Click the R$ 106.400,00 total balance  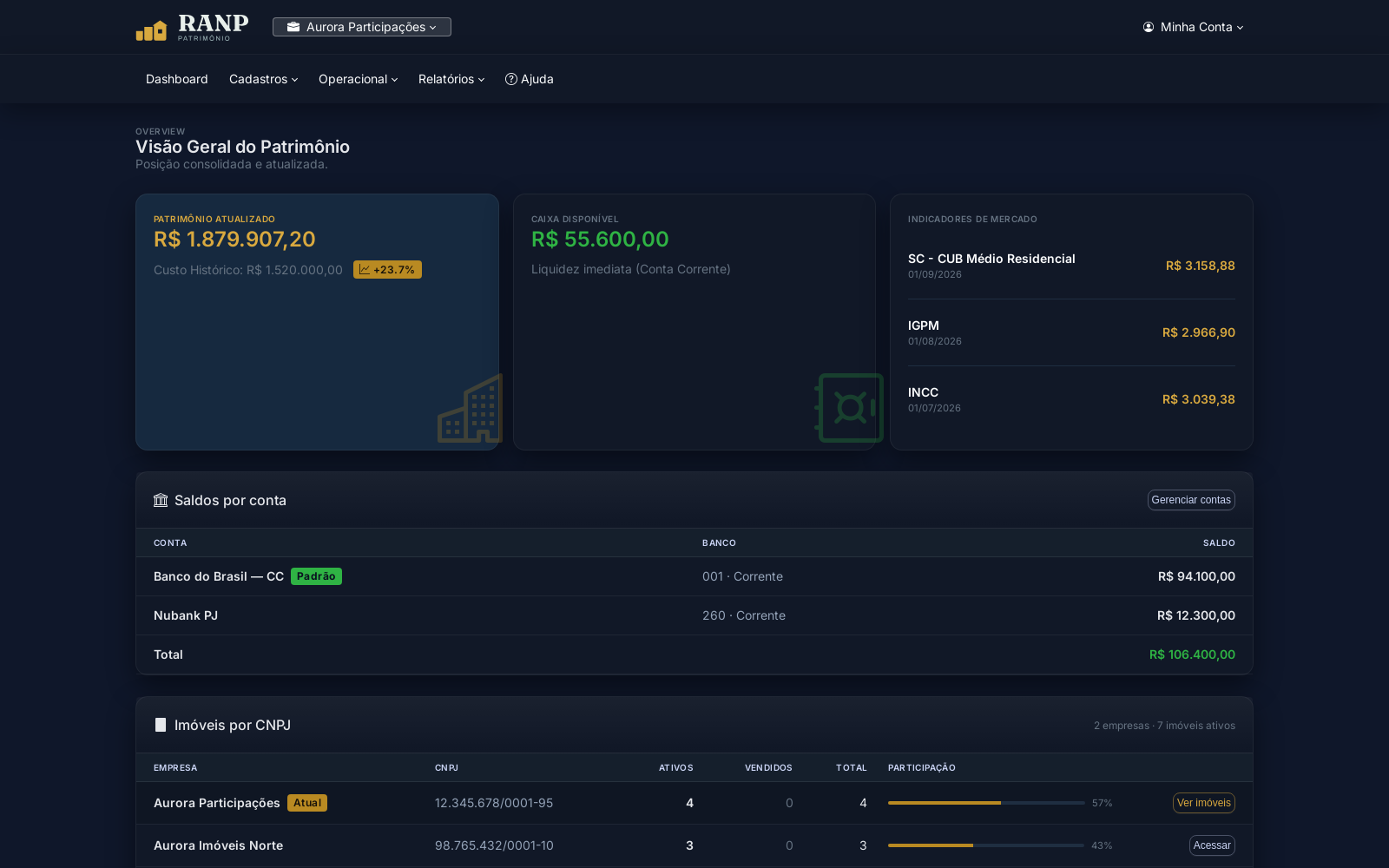pyautogui.click(x=1192, y=654)
